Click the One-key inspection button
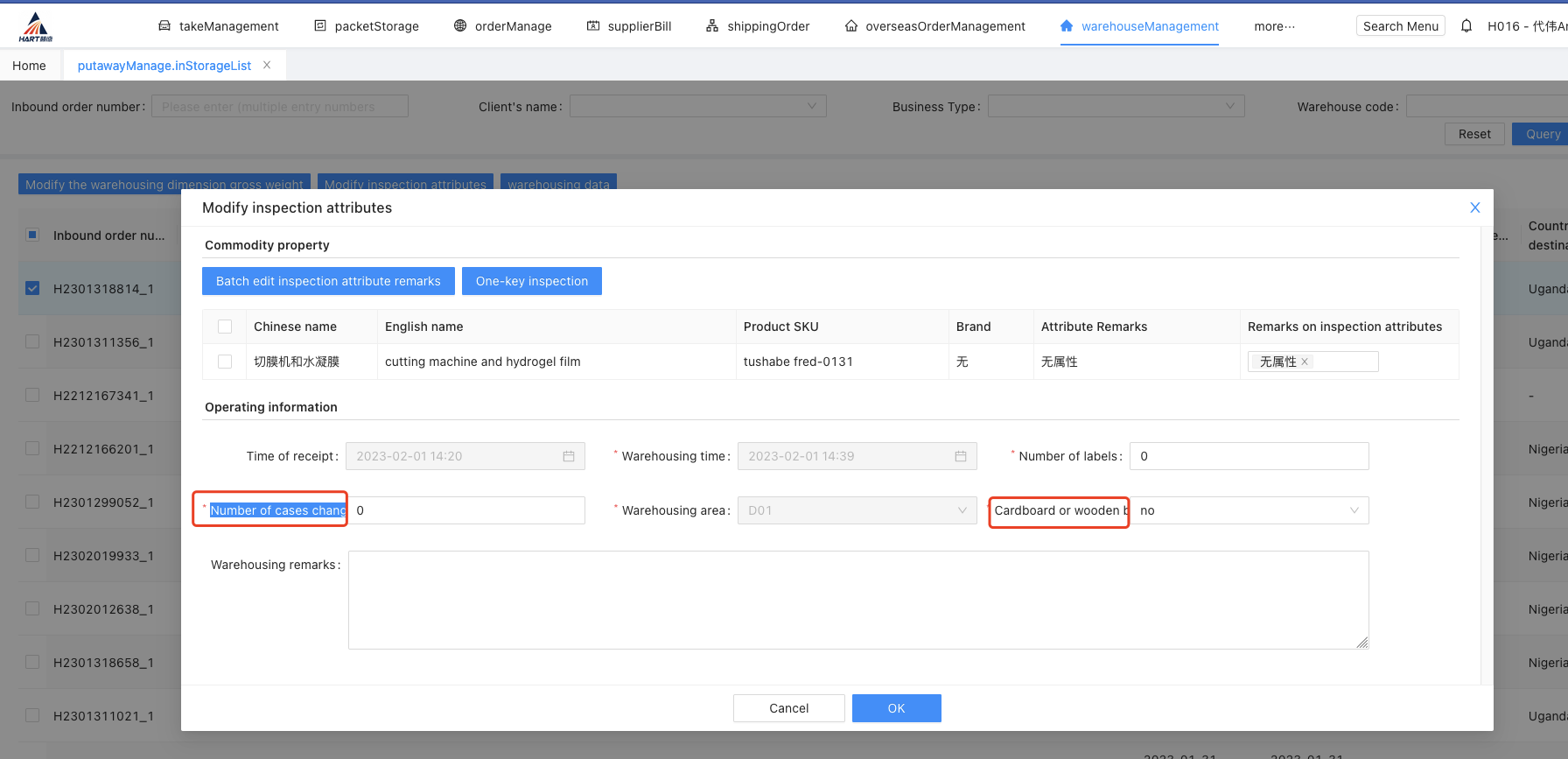The image size is (1568, 759). pos(531,281)
